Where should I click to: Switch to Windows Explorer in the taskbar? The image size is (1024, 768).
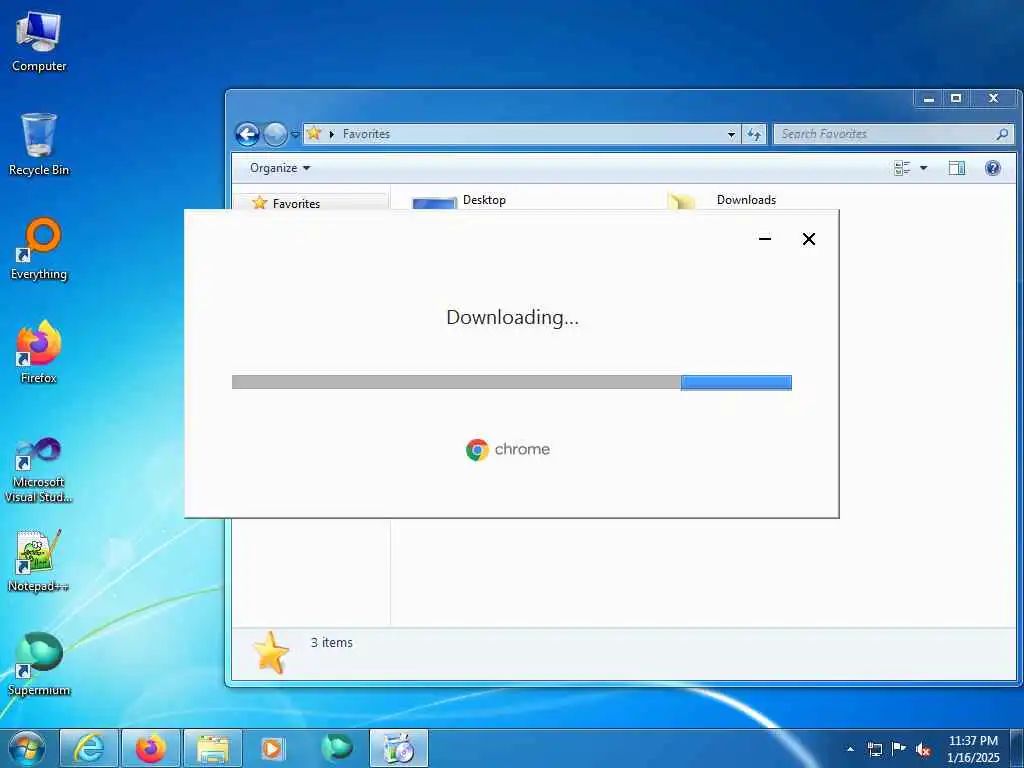coord(213,748)
